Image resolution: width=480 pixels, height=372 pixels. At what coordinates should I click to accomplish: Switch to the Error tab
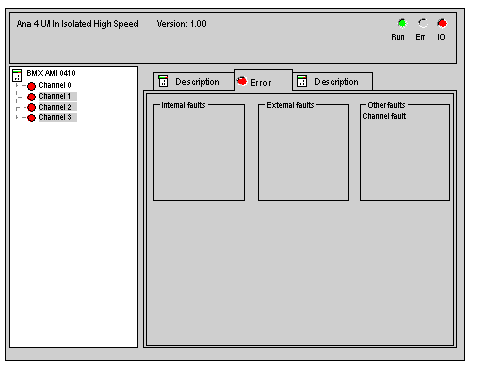click(263, 80)
